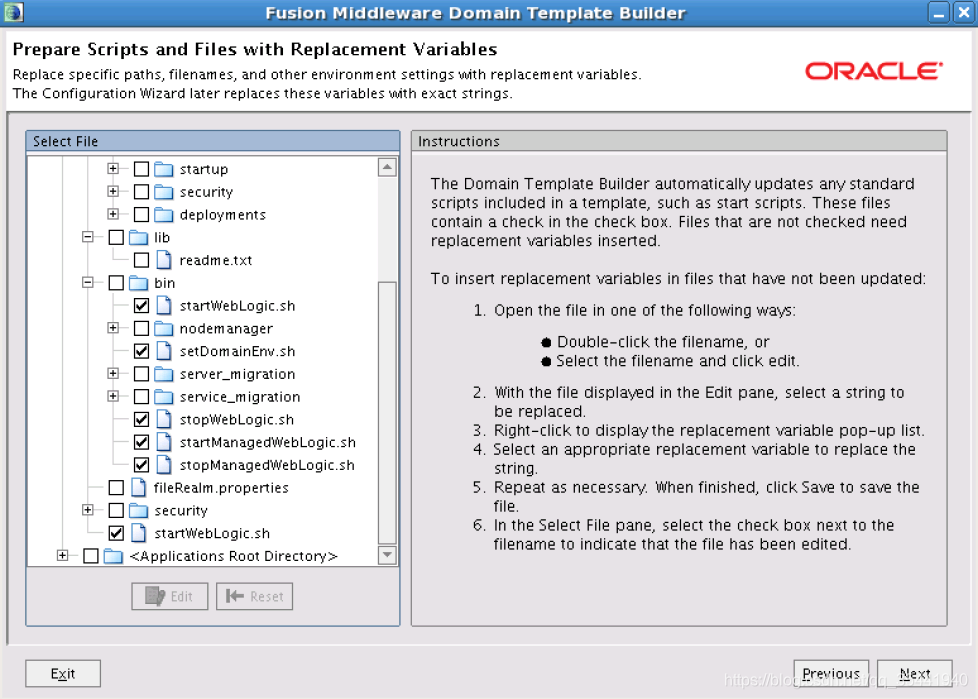
Task: Check the readme.txt checkbox
Action: pyautogui.click(x=142, y=260)
